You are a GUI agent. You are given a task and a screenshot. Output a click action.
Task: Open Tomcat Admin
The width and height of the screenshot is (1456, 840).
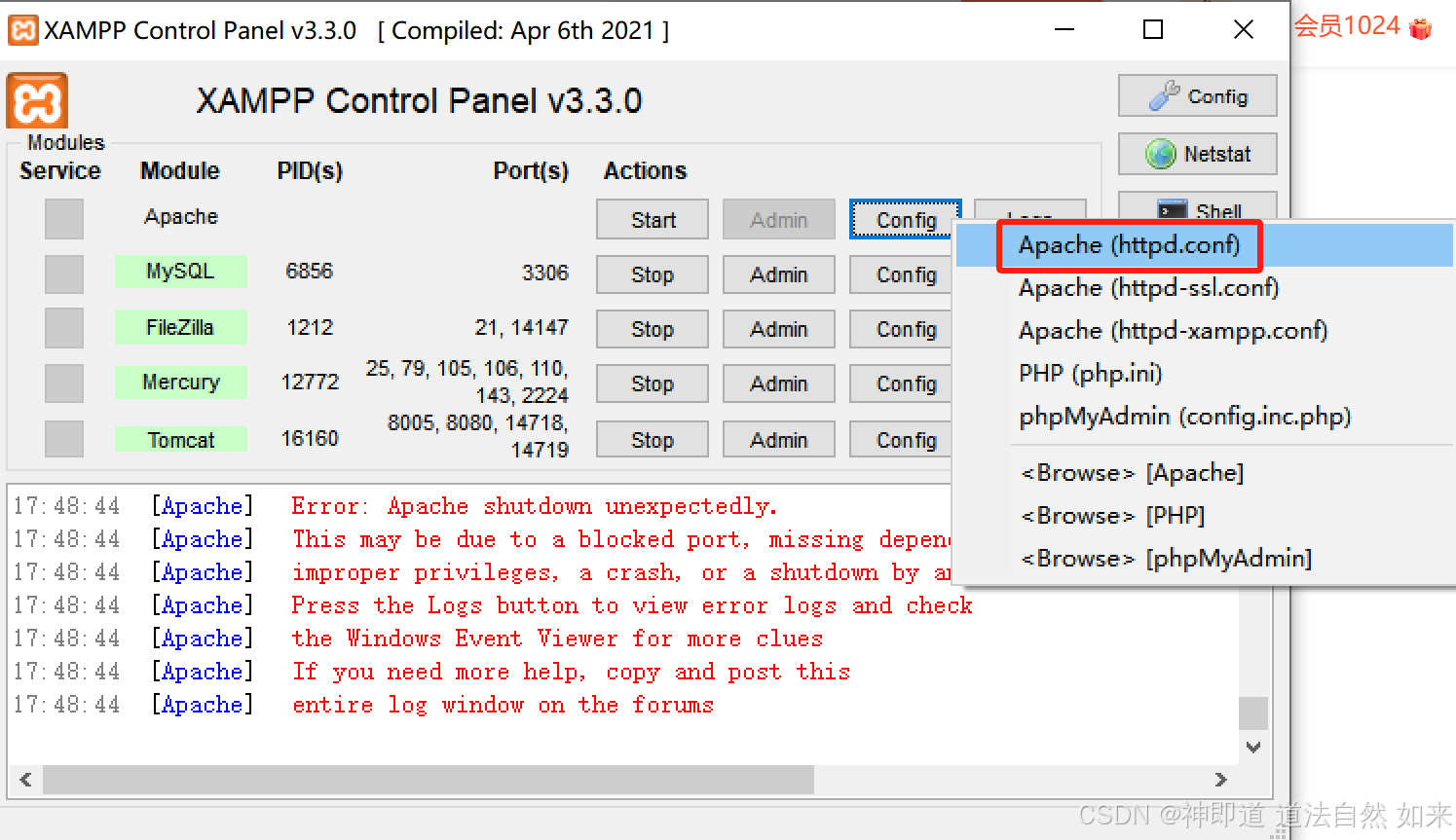coord(779,440)
